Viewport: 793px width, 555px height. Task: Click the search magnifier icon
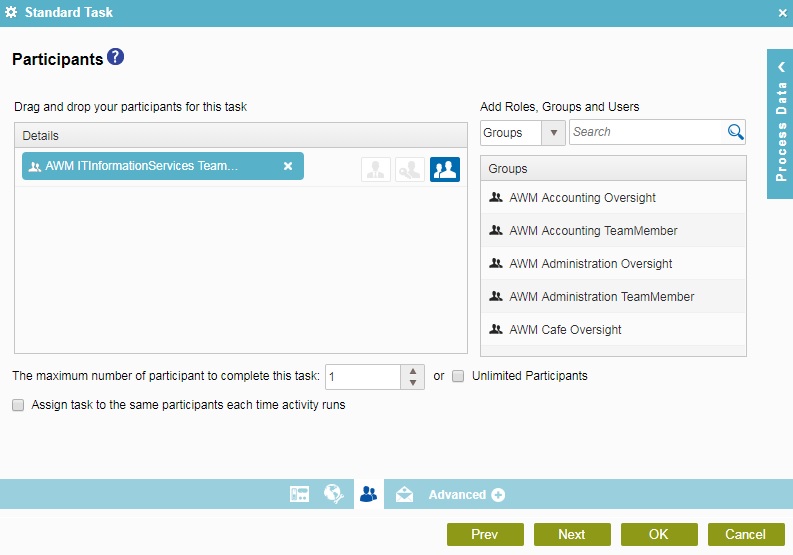coord(735,132)
